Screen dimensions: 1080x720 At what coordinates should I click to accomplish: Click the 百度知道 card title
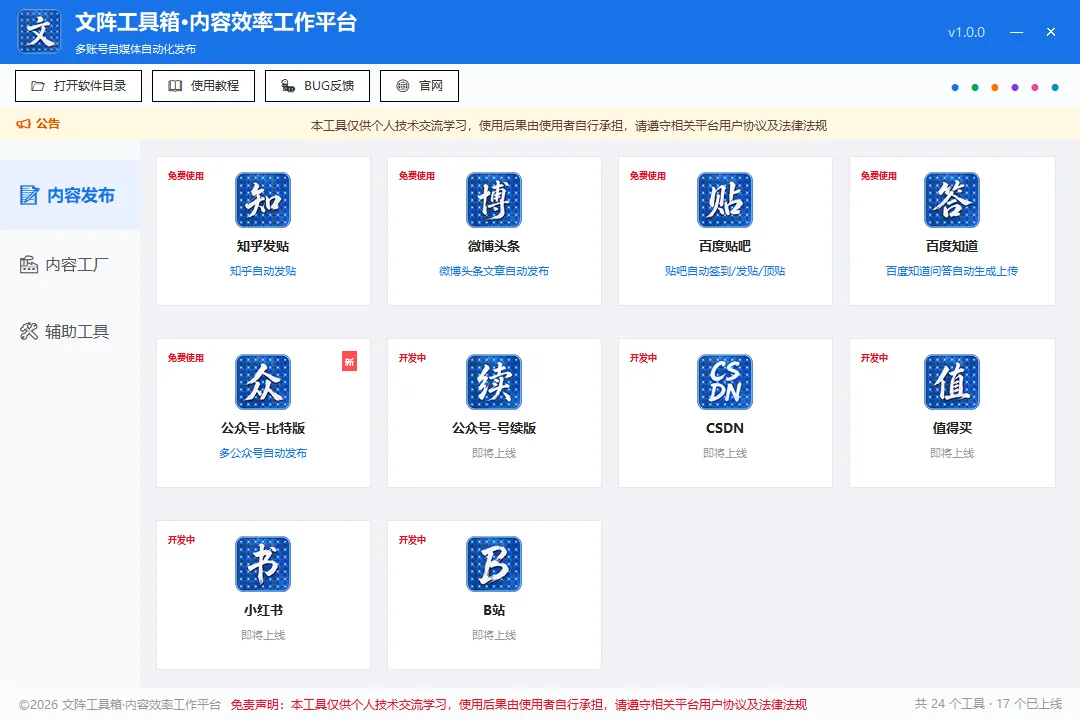pos(952,246)
